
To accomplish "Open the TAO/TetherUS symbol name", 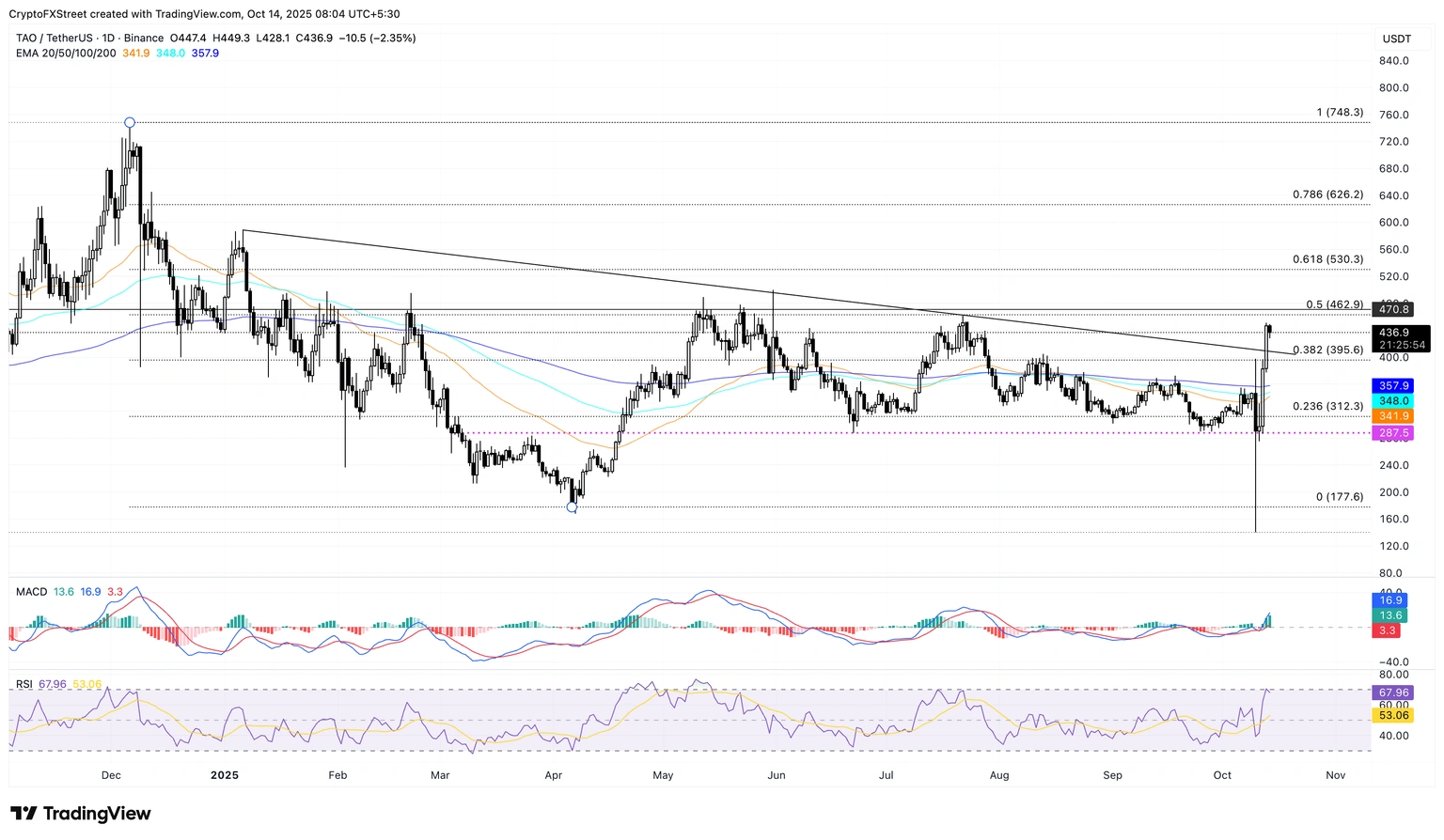I will [55, 38].
